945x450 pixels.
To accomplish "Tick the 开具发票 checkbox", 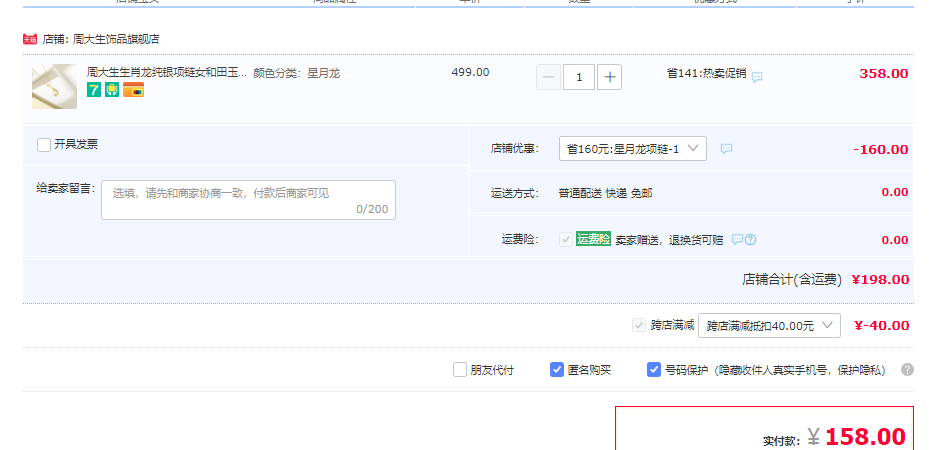I will 44,145.
